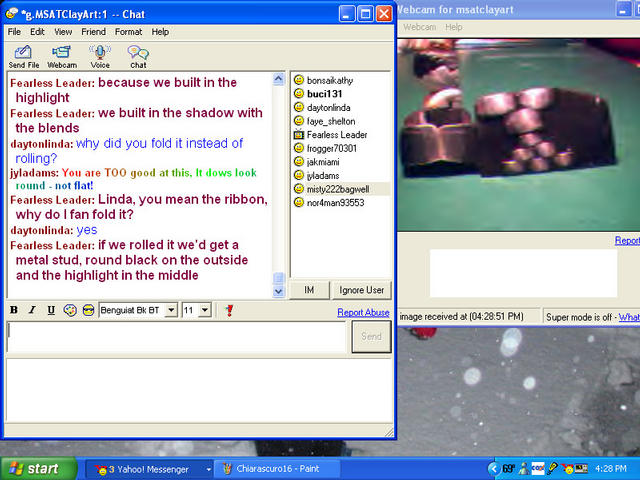Click the message input field
Screen dimensions: 640x480
[177, 337]
